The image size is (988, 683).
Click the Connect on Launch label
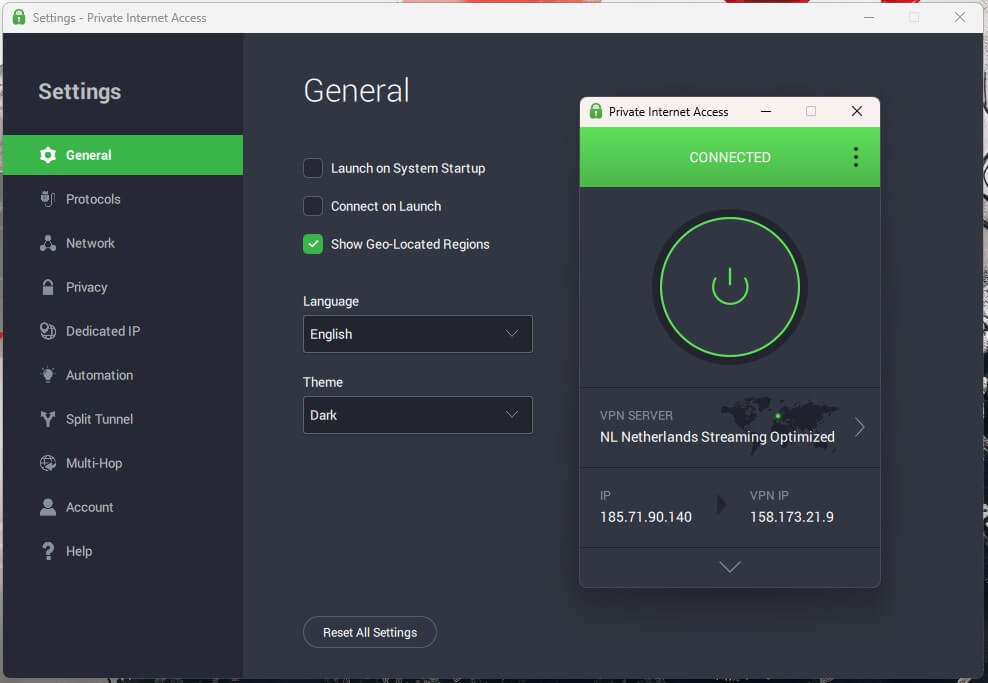386,206
